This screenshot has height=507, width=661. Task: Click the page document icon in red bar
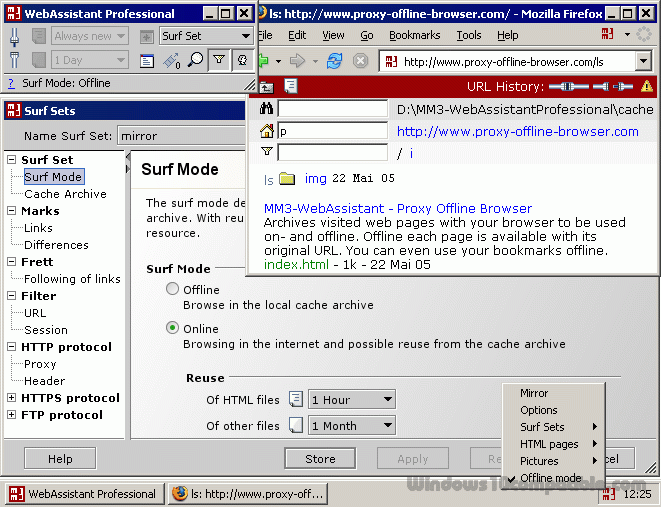pos(291,86)
